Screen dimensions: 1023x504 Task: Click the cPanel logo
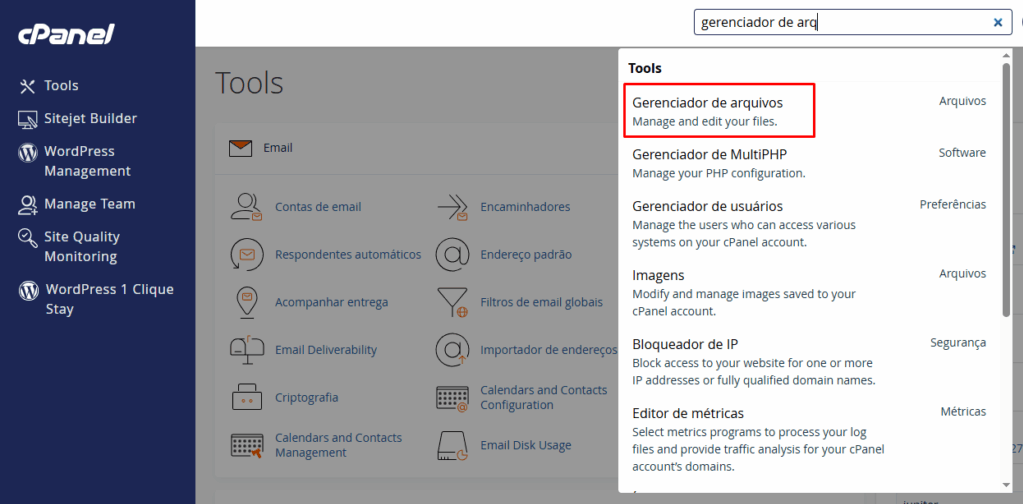(66, 34)
